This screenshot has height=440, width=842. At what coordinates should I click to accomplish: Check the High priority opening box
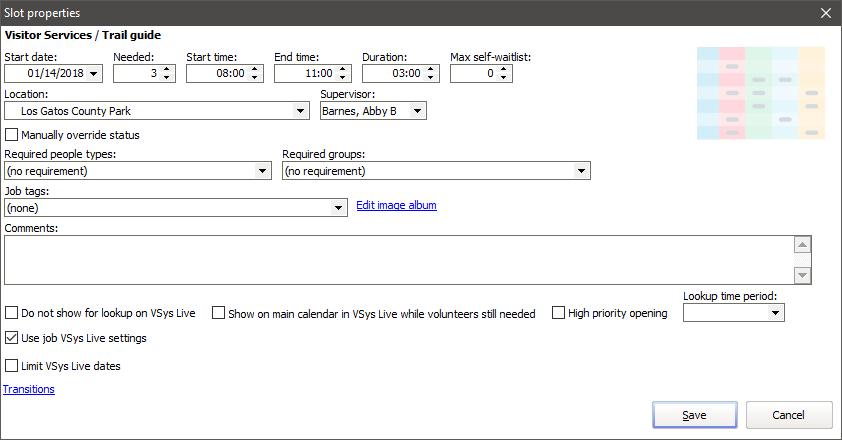pyautogui.click(x=559, y=313)
